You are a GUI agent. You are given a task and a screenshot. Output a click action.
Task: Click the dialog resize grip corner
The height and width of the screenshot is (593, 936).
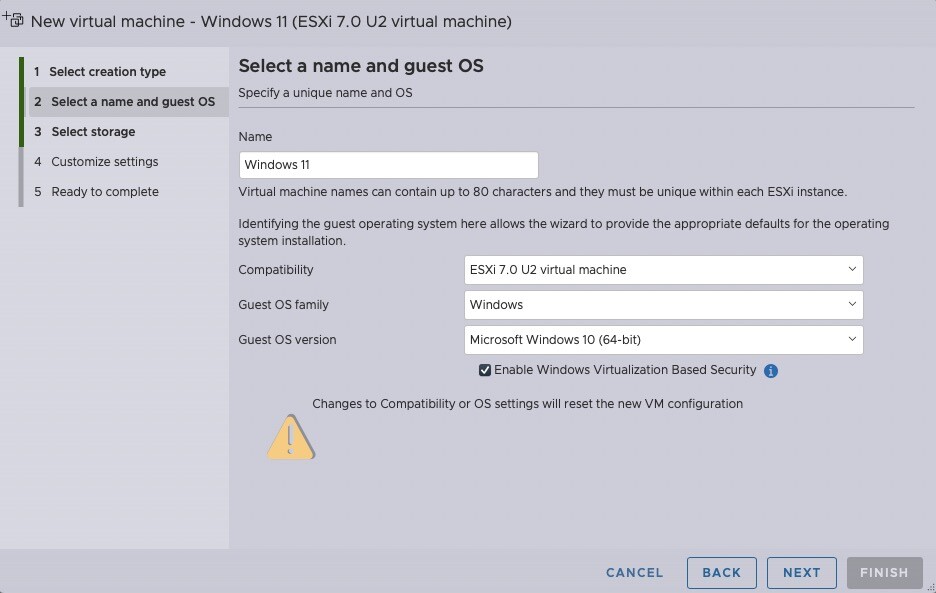[931, 588]
